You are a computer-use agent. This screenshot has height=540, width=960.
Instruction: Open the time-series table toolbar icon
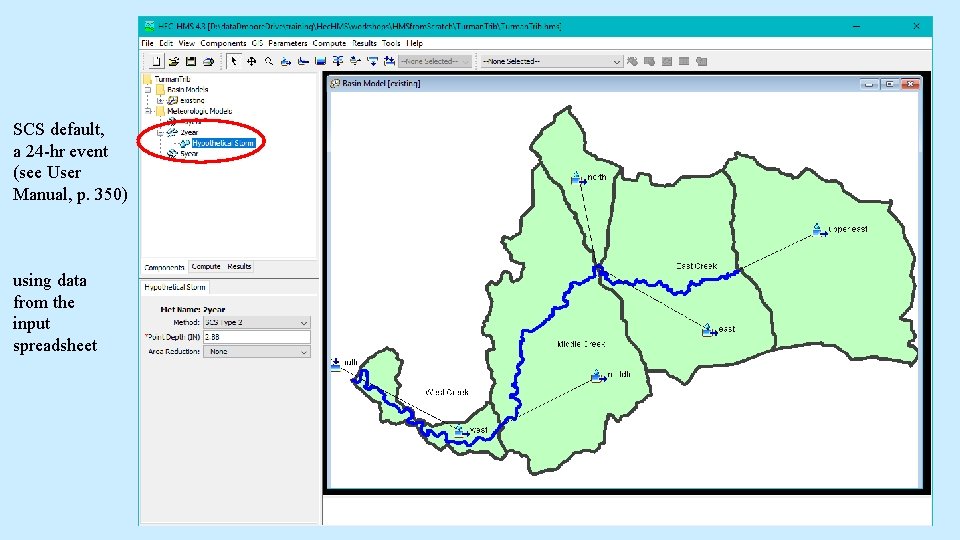tap(702, 61)
